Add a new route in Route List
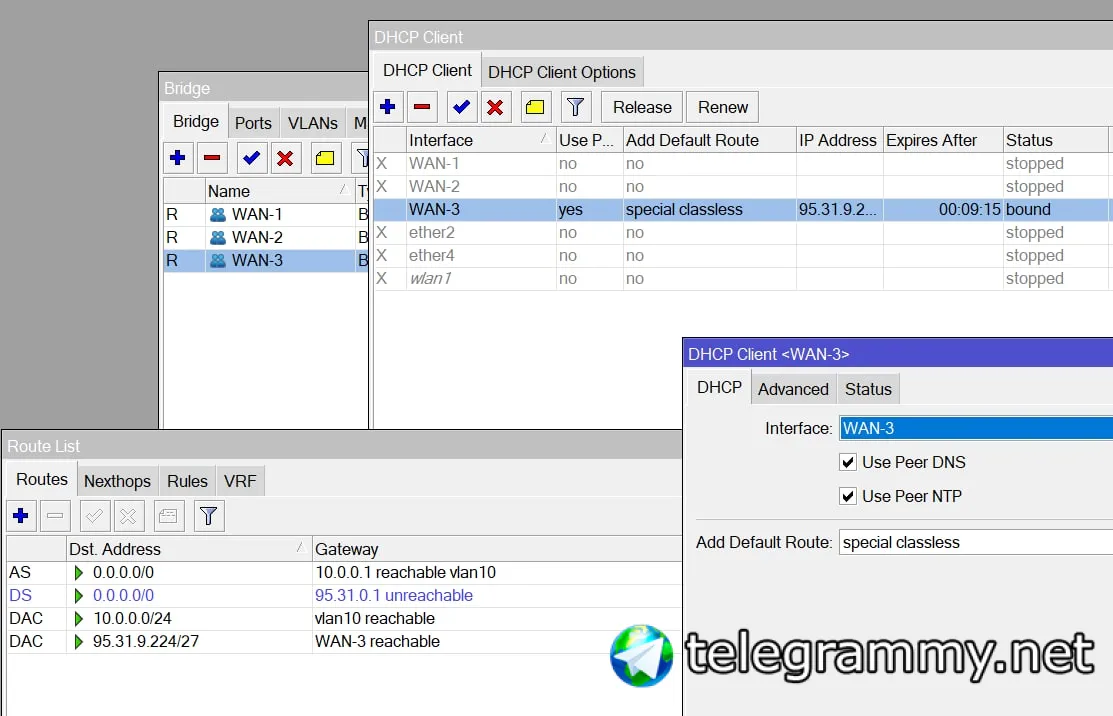Image resolution: width=1113 pixels, height=716 pixels. point(21,516)
